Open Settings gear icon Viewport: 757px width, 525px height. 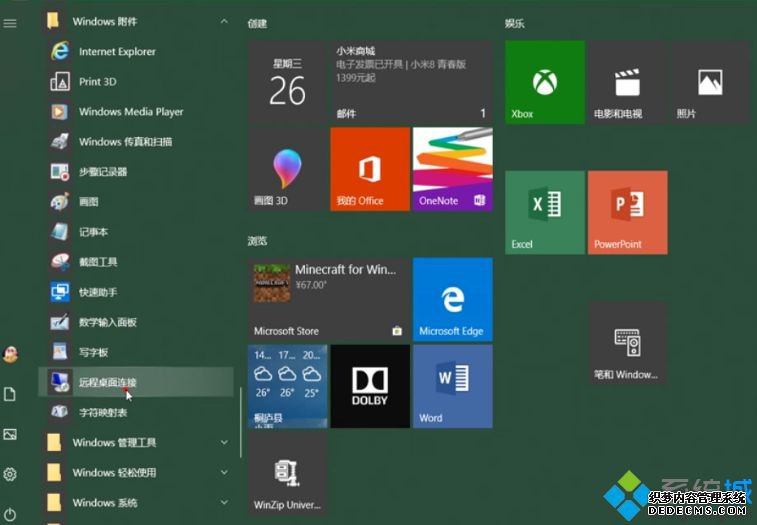pyautogui.click(x=10, y=474)
